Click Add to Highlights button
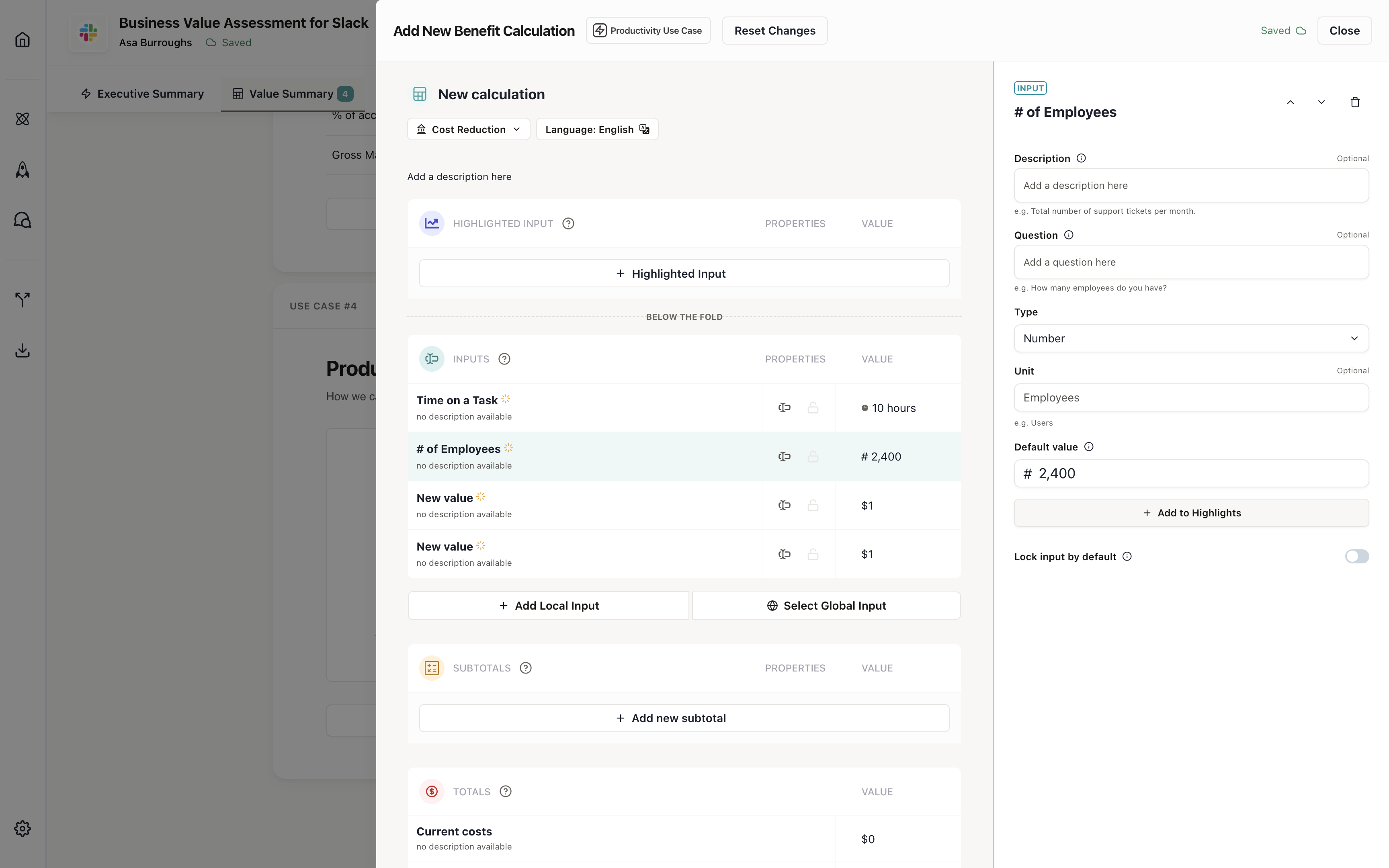 point(1191,513)
